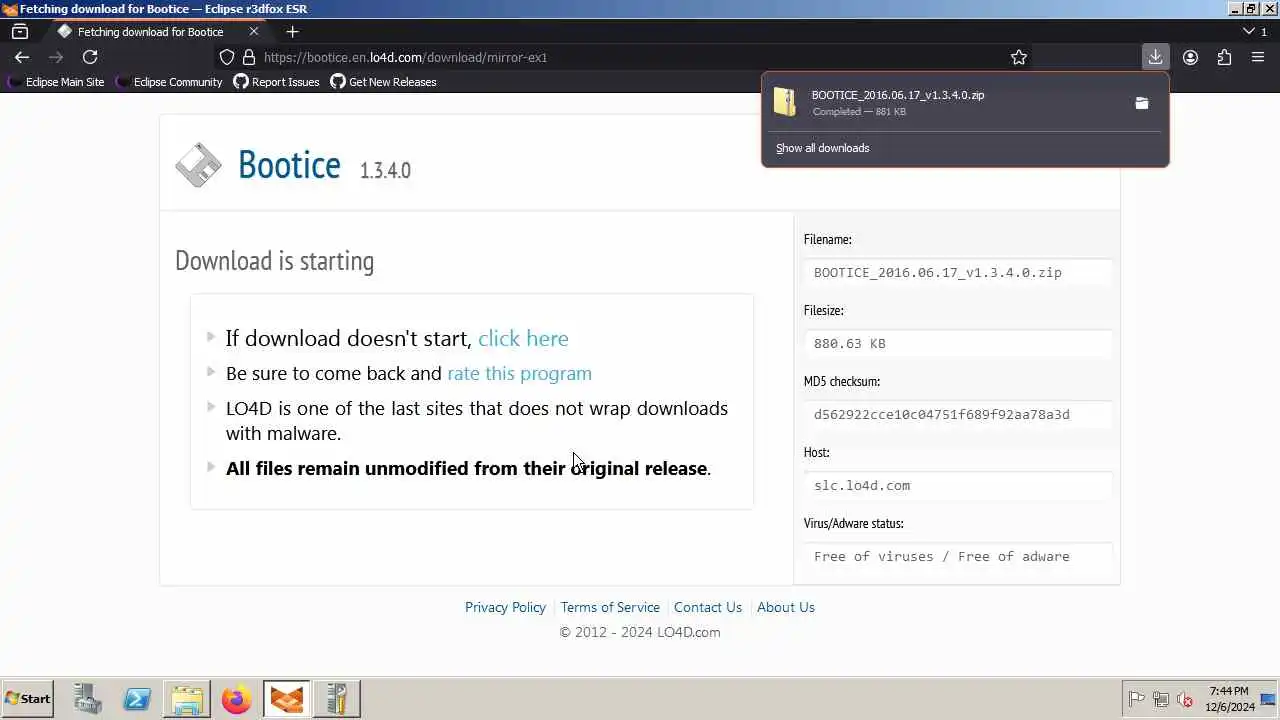Click the muted volume tray icon
Image resolution: width=1280 pixels, height=720 pixels.
1185,699
